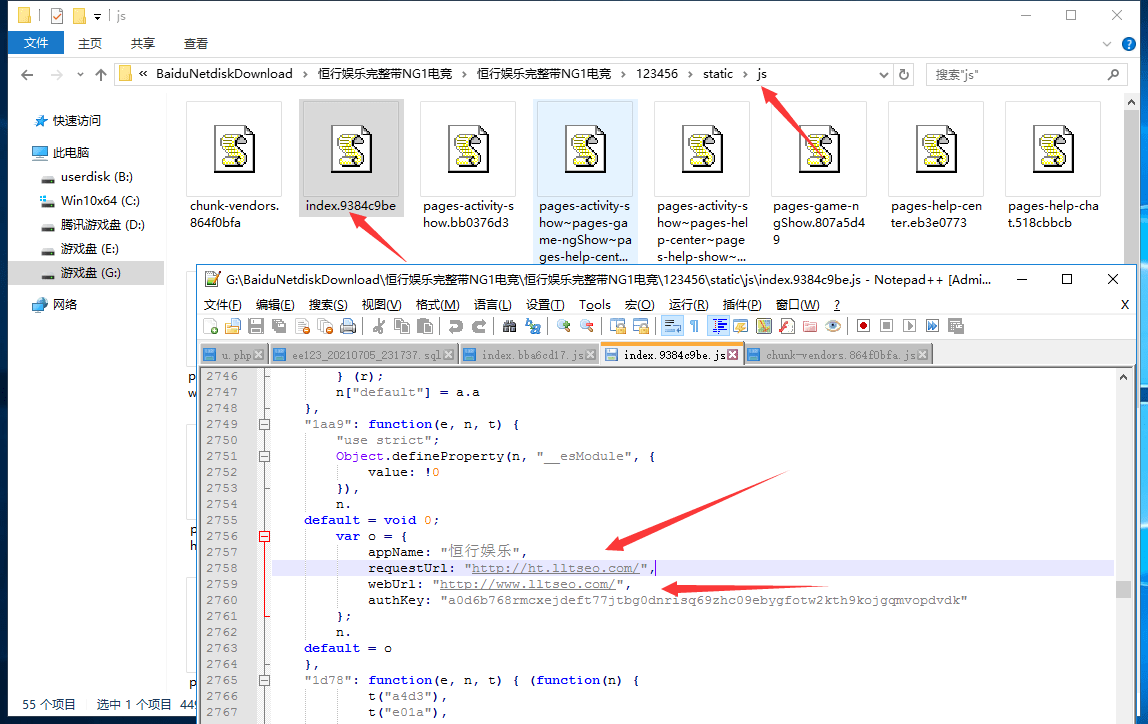Click the Close All toolbar icon

[325, 326]
